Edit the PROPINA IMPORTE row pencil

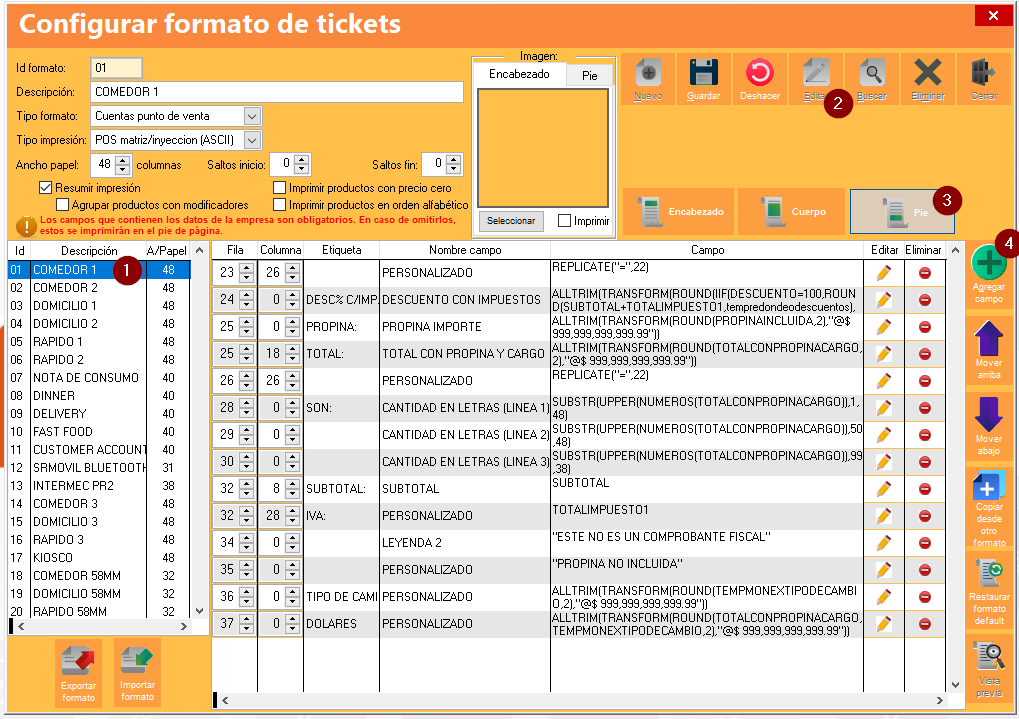tap(883, 327)
